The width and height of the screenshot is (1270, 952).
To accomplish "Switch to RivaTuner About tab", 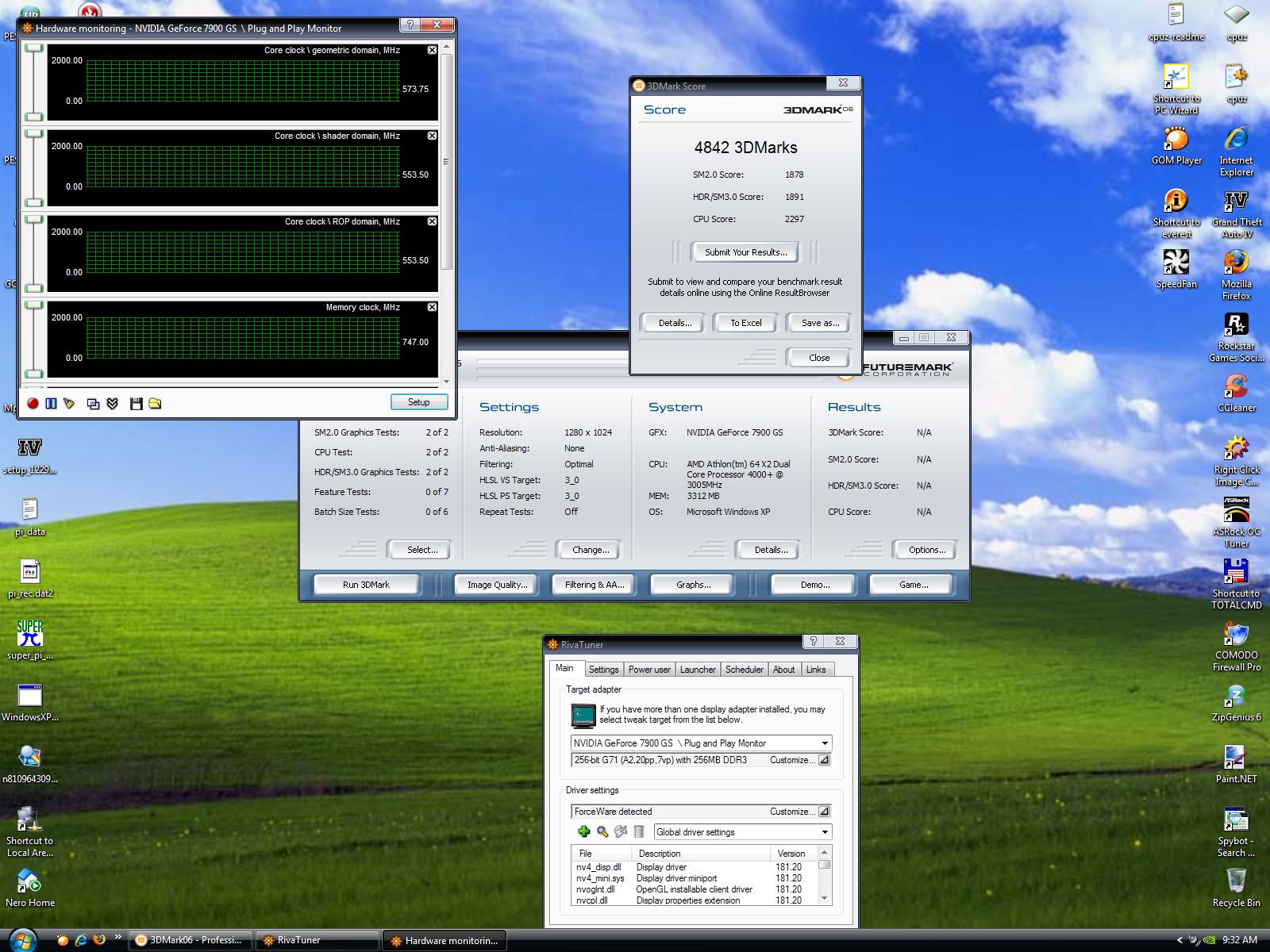I will [783, 670].
